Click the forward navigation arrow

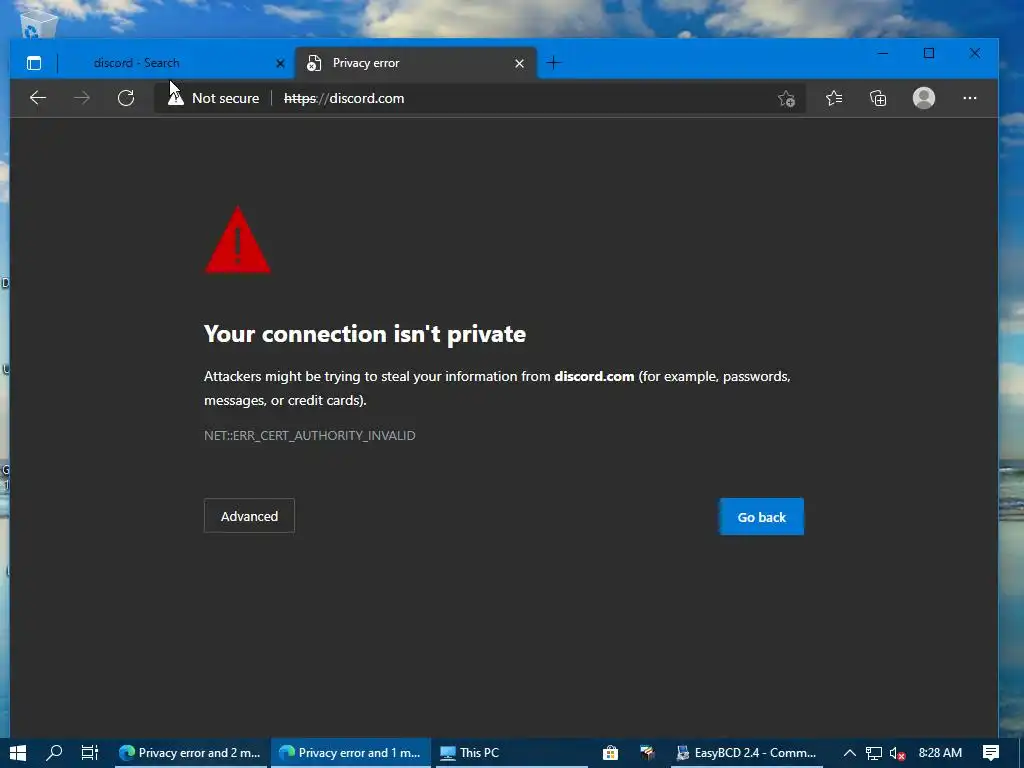82,98
